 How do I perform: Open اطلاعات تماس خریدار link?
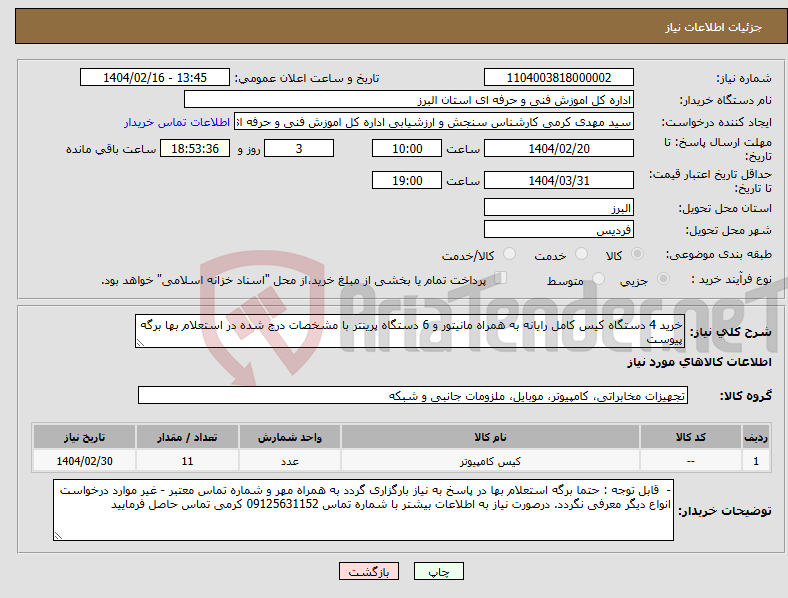(x=177, y=122)
